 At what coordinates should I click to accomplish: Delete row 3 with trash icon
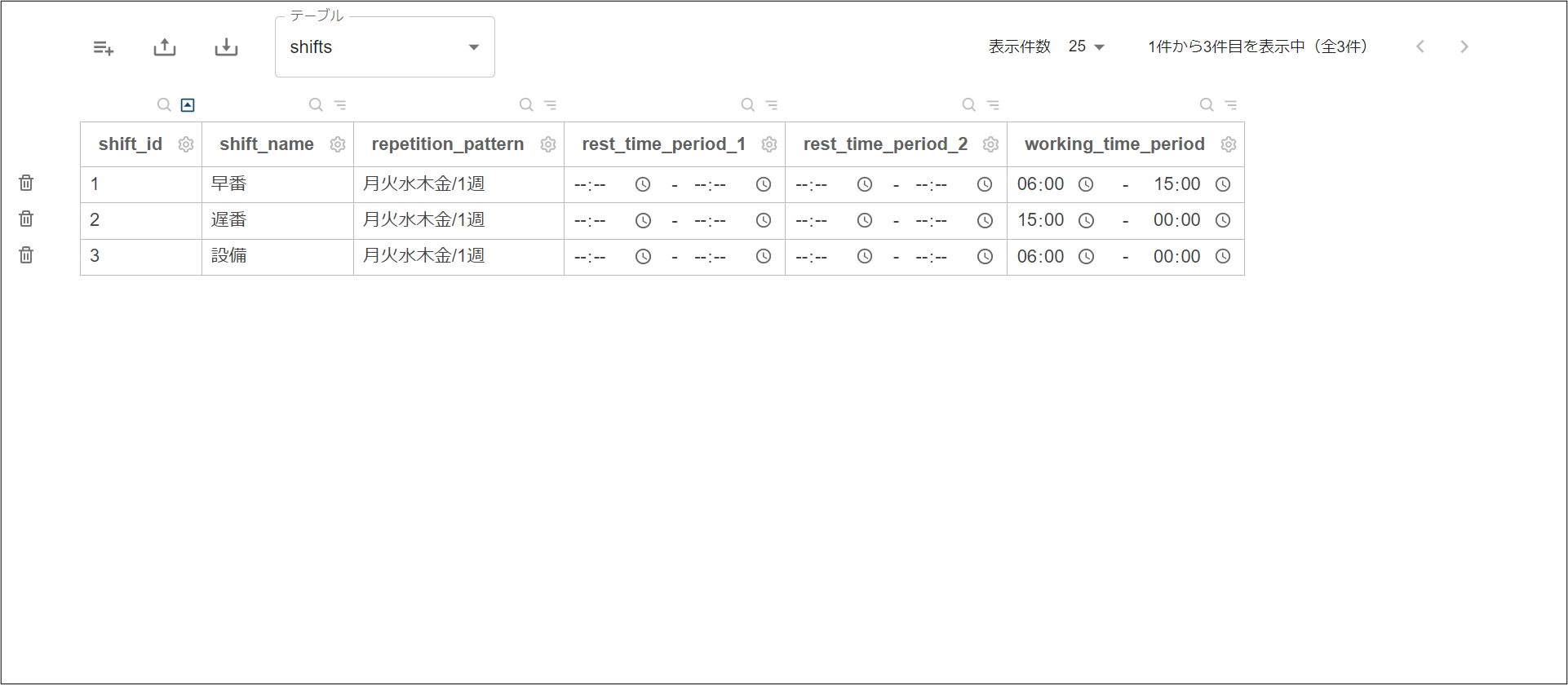[x=26, y=255]
